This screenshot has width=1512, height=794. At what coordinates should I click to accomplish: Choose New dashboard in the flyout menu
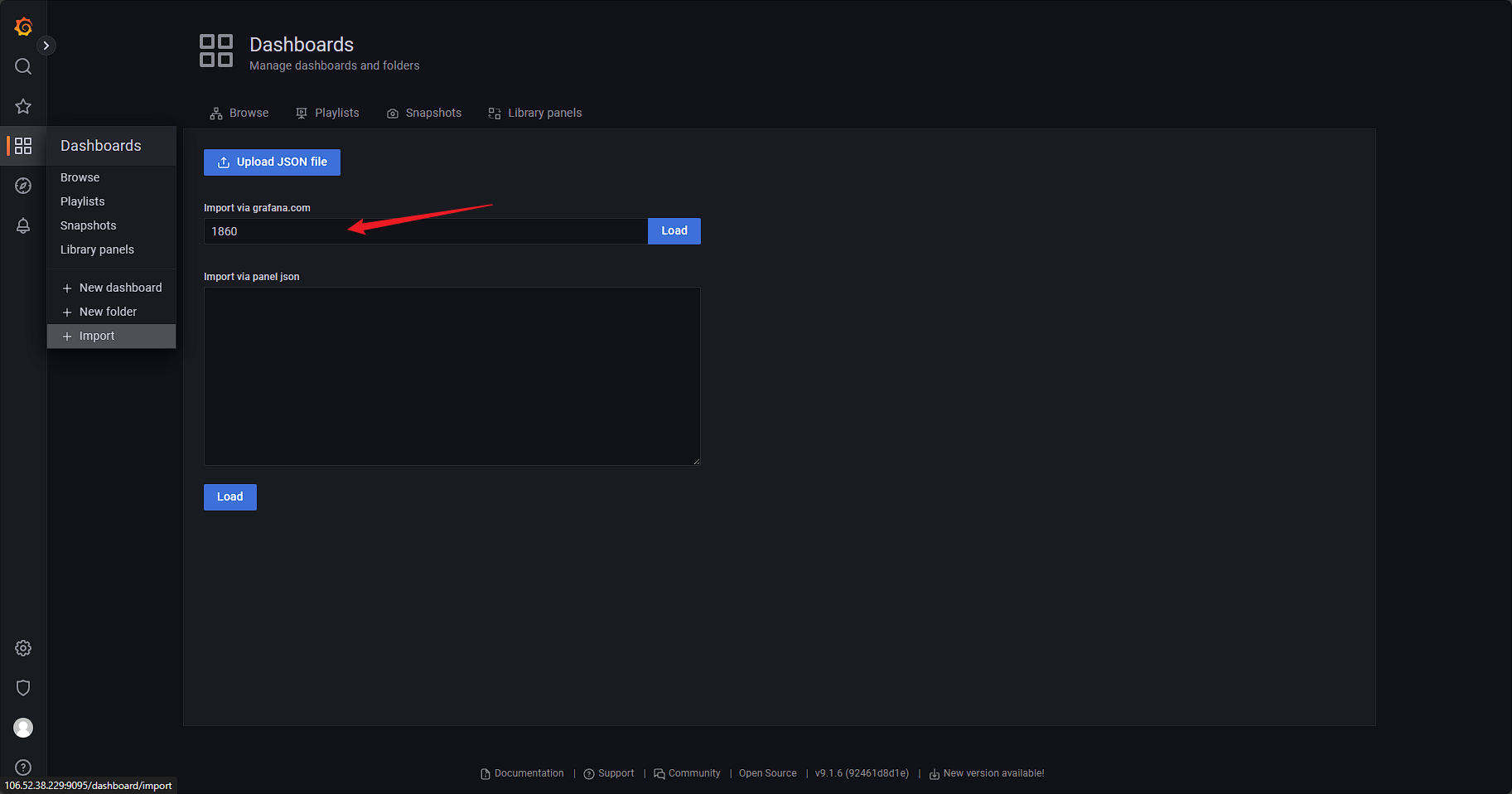111,288
